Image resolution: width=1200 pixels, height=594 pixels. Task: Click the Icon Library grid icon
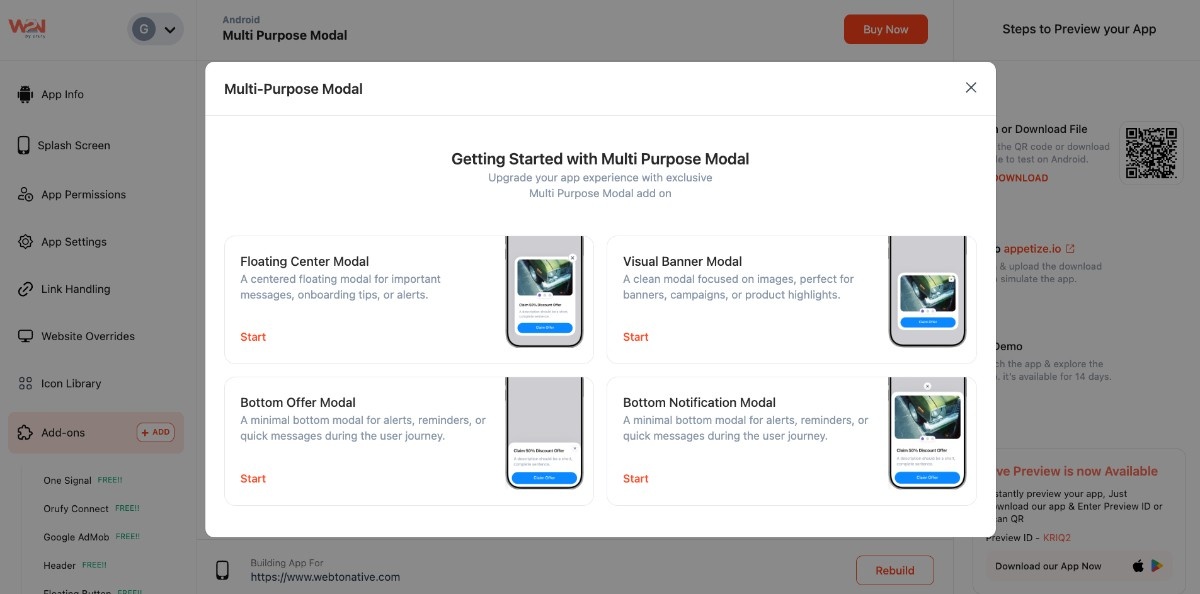coord(25,384)
